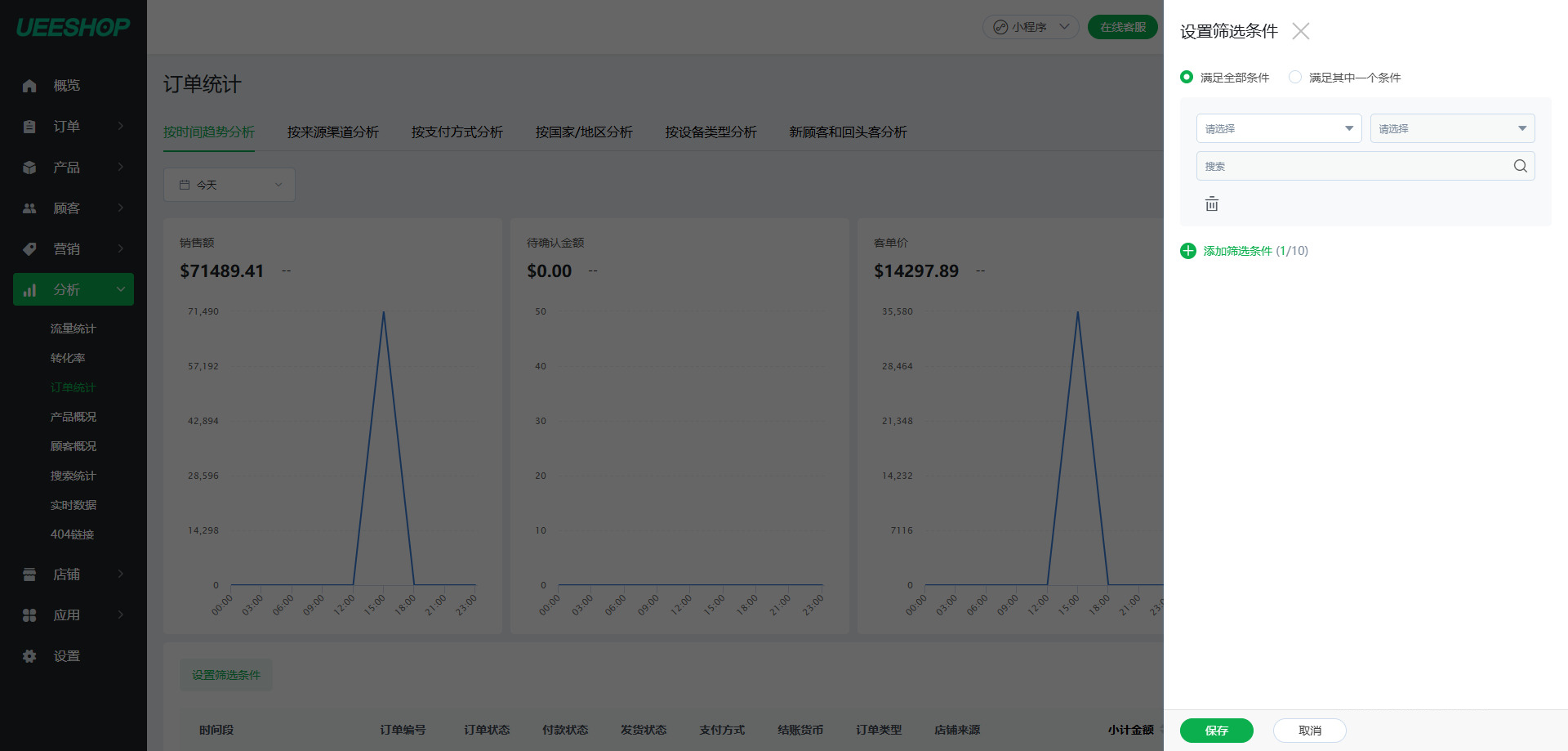Click the 营销 tag icon in sidebar
The width and height of the screenshot is (1568, 751).
pos(29,249)
